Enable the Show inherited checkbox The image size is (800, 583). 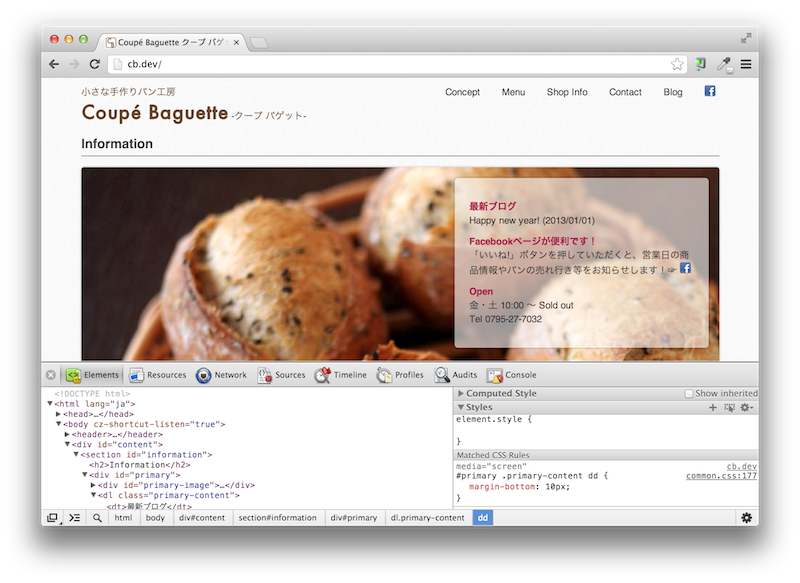coord(689,393)
